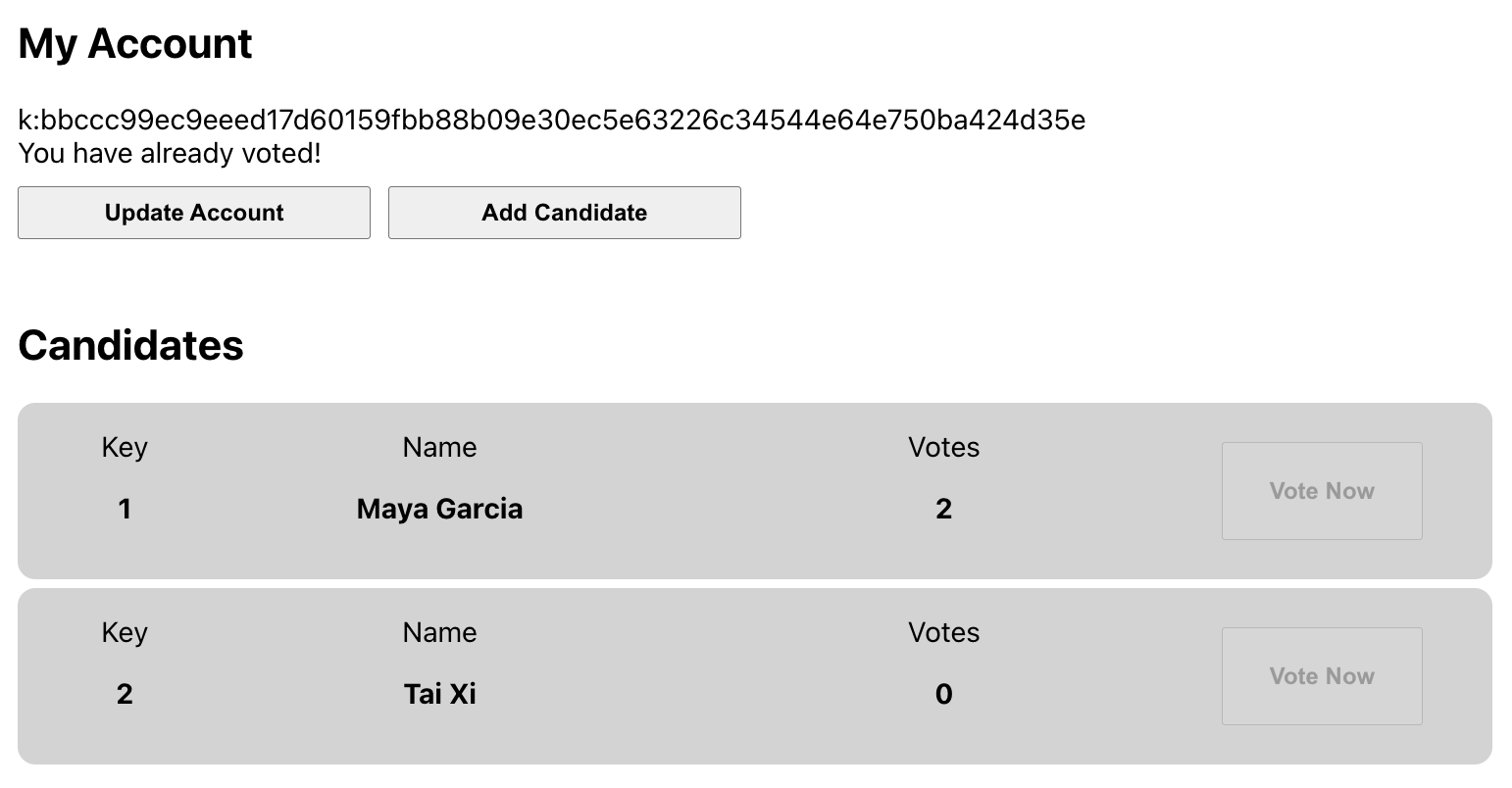Click the vote count 2 for Maya Garcia
Viewport: 1512px width, 788px height.
pos(943,509)
